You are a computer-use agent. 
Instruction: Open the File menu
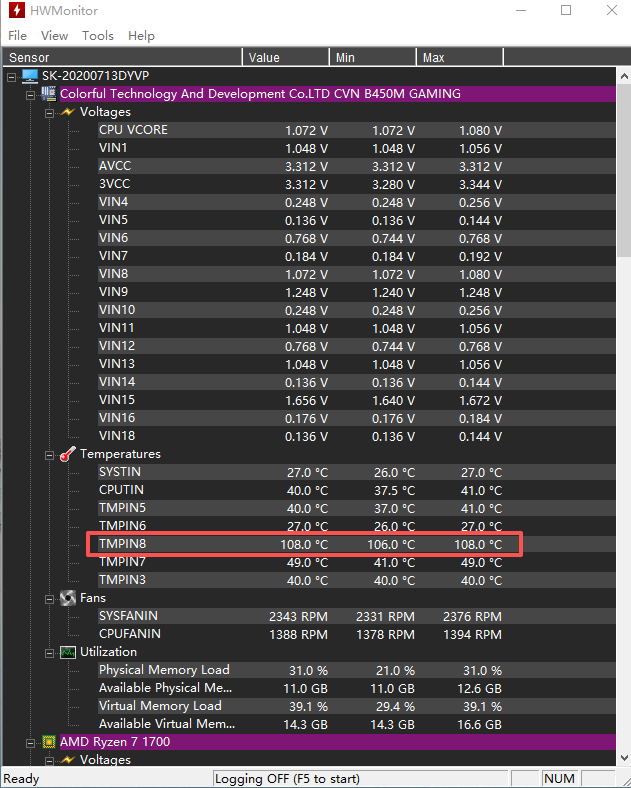pos(18,36)
